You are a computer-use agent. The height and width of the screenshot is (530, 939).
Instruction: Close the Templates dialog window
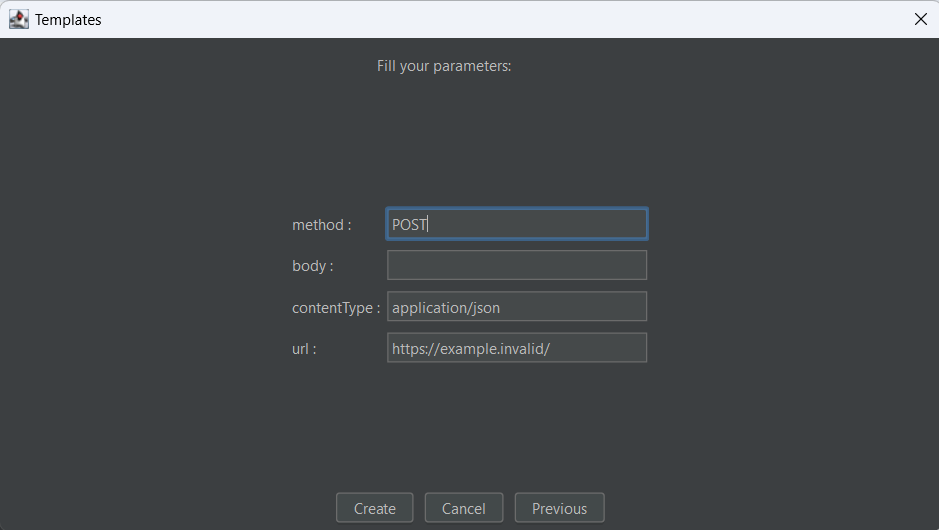tap(920, 19)
